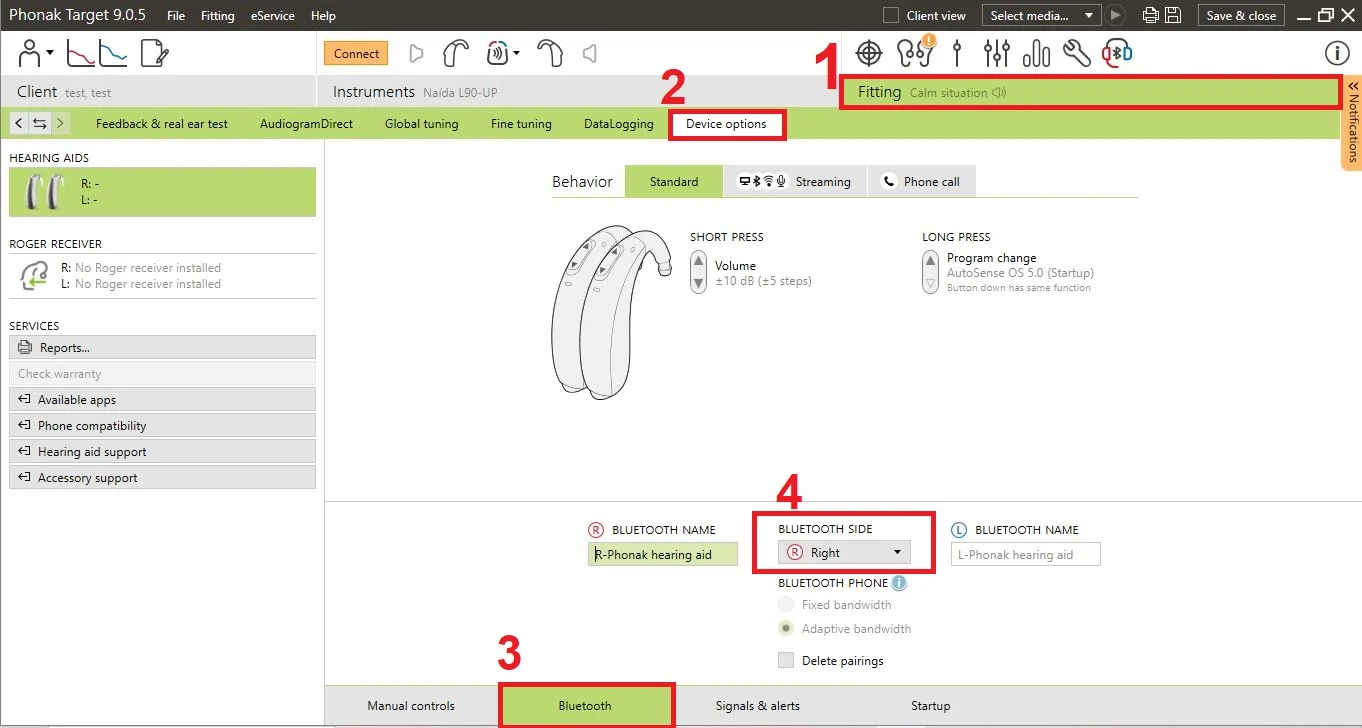Switch to the Fine tuning tab
Viewport: 1362px width, 728px height.
click(x=521, y=124)
